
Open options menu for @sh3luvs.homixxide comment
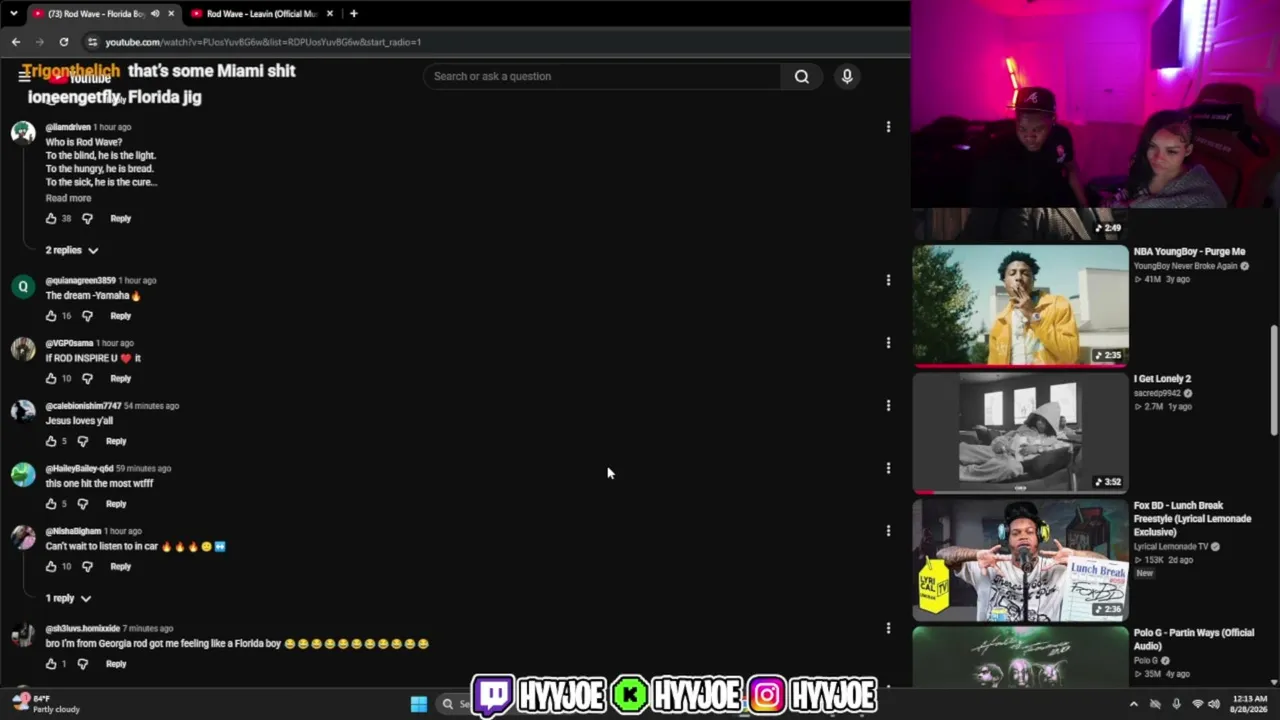click(x=888, y=628)
